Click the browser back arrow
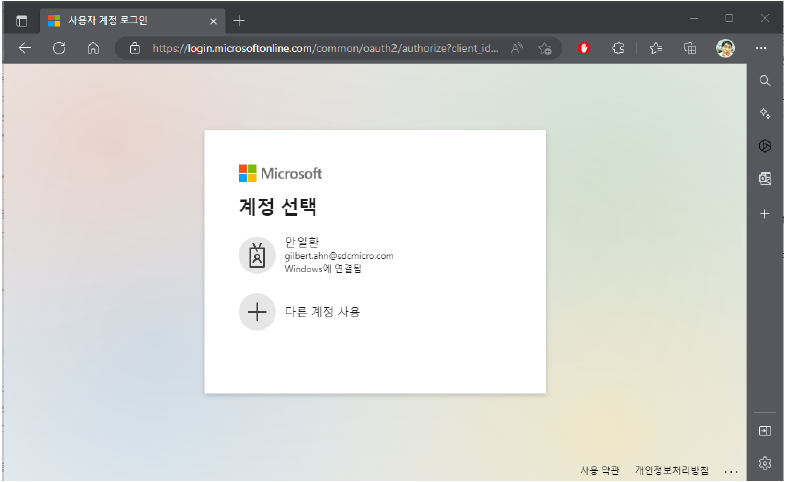This screenshot has width=785, height=482. tap(25, 48)
